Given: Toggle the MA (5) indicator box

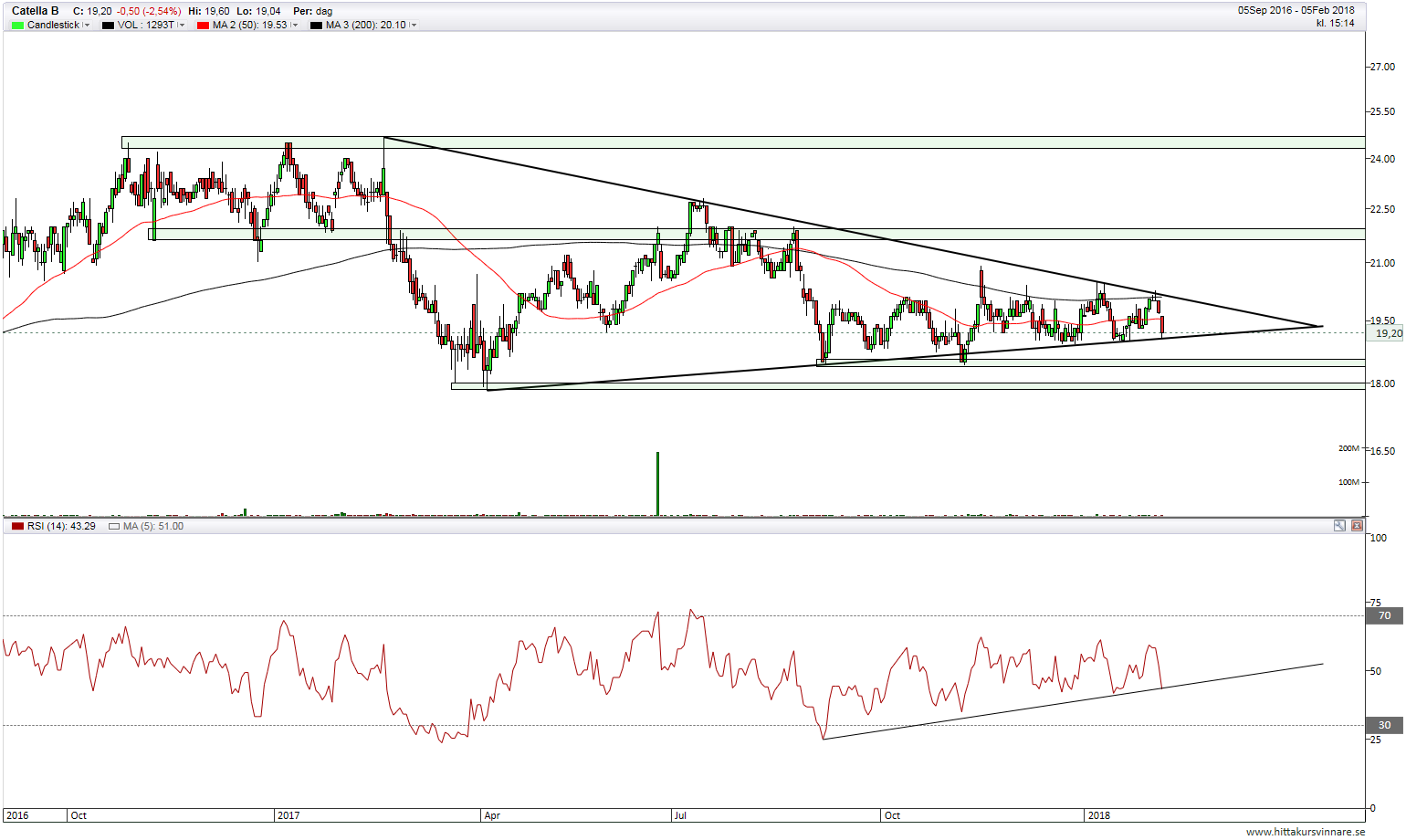Looking at the screenshot, I should tap(114, 527).
